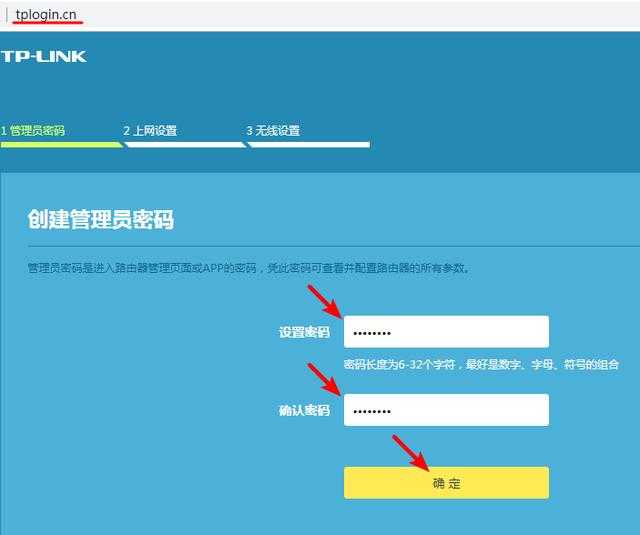Image resolution: width=640 pixels, height=535 pixels.
Task: Focus the 设置密码 password field
Action: [x=446, y=332]
